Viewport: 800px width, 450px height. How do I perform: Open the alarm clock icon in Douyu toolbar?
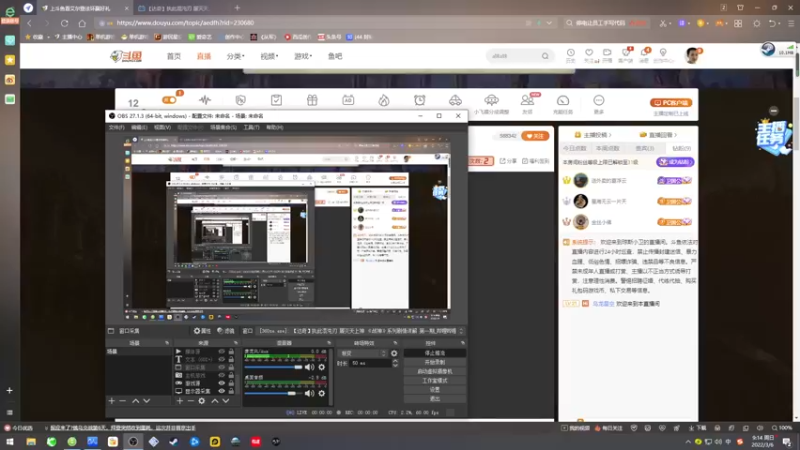(x=419, y=100)
